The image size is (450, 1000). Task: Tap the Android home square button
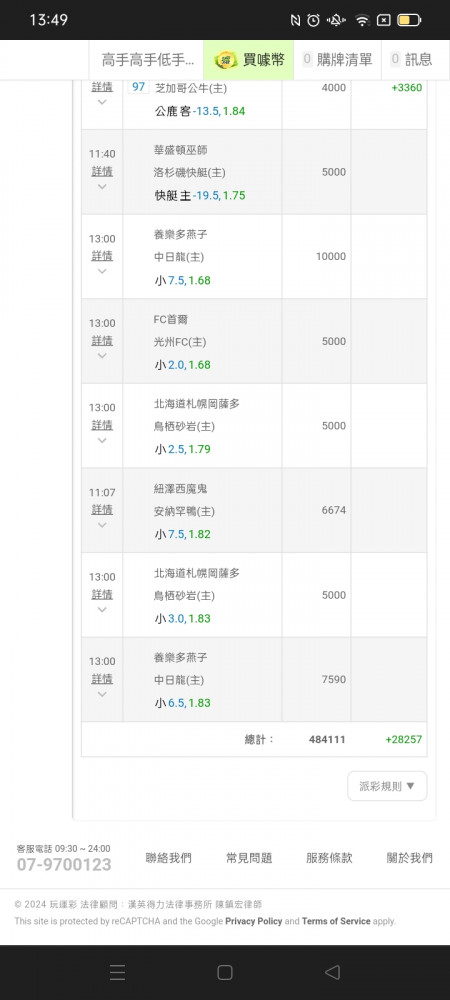[225, 972]
